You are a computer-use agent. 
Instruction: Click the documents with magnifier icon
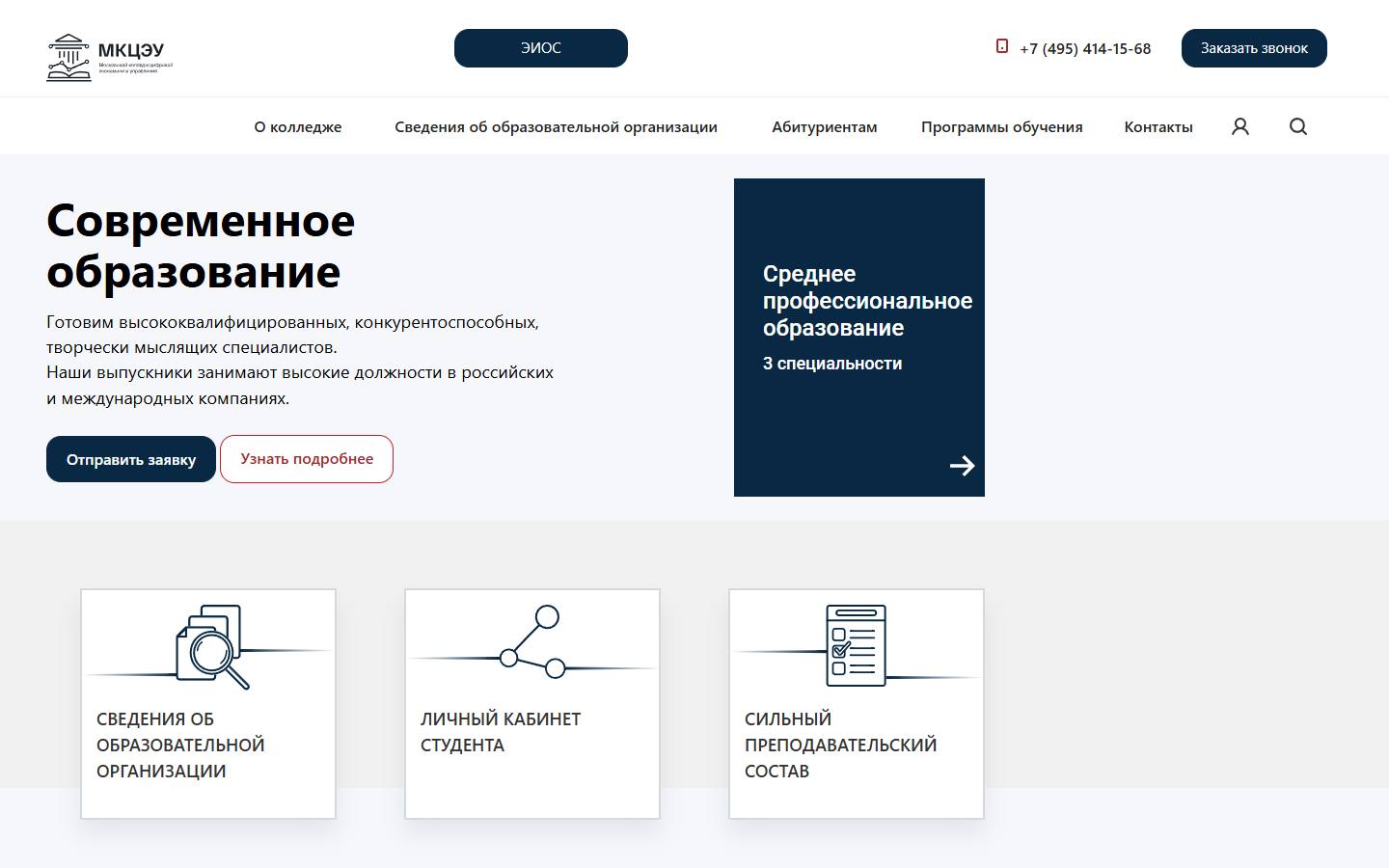(212, 646)
